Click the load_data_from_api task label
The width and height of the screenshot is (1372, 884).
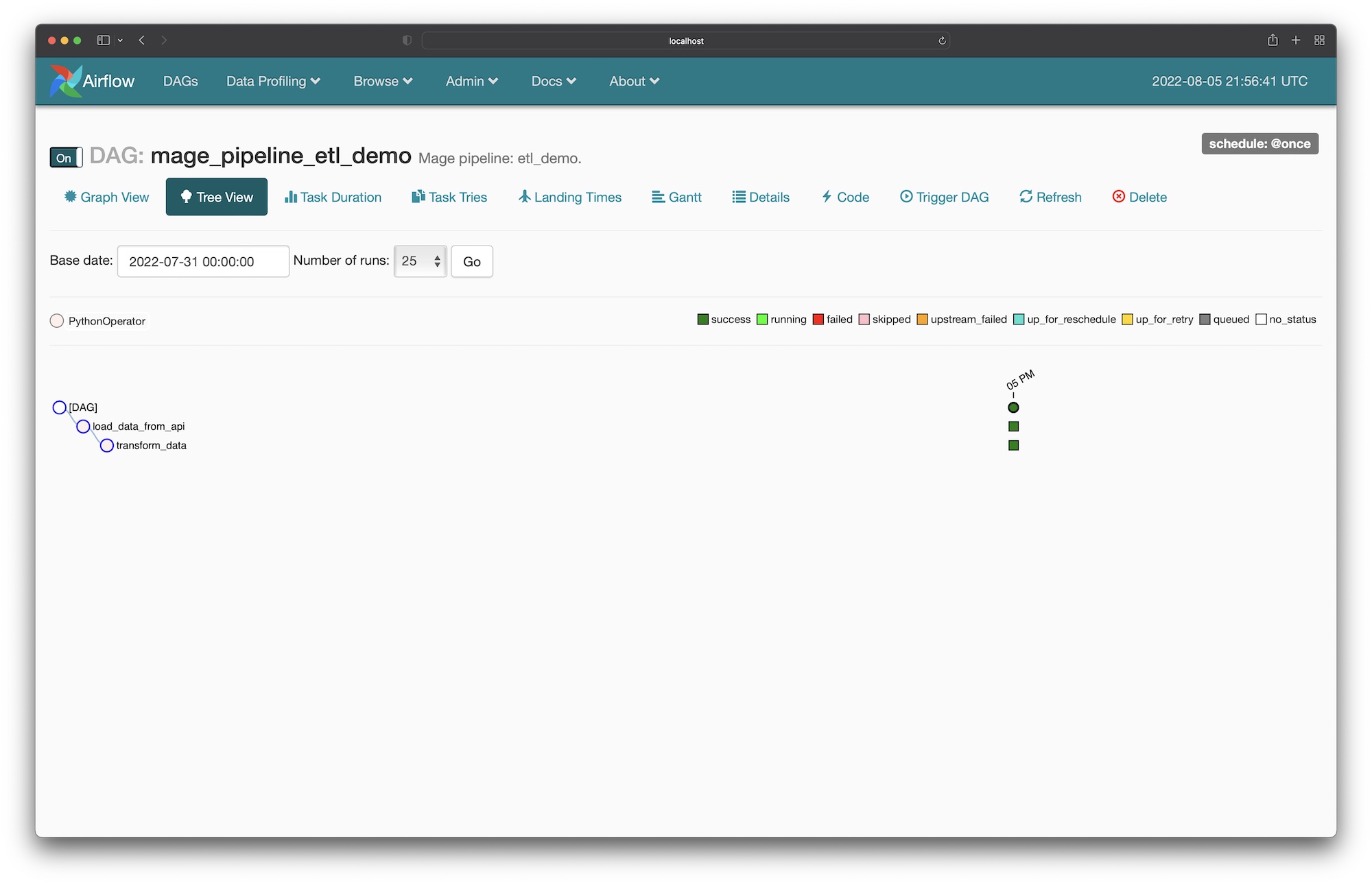click(x=139, y=427)
